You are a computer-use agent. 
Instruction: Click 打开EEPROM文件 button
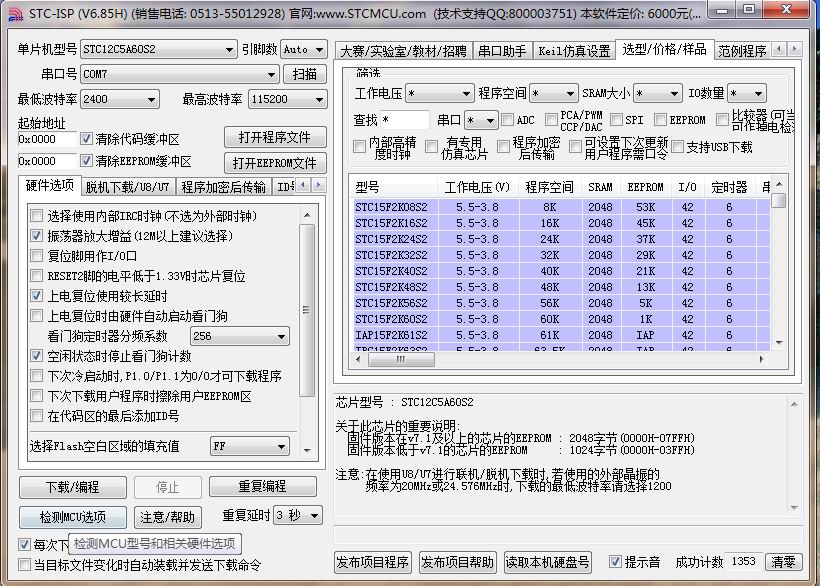tap(275, 163)
